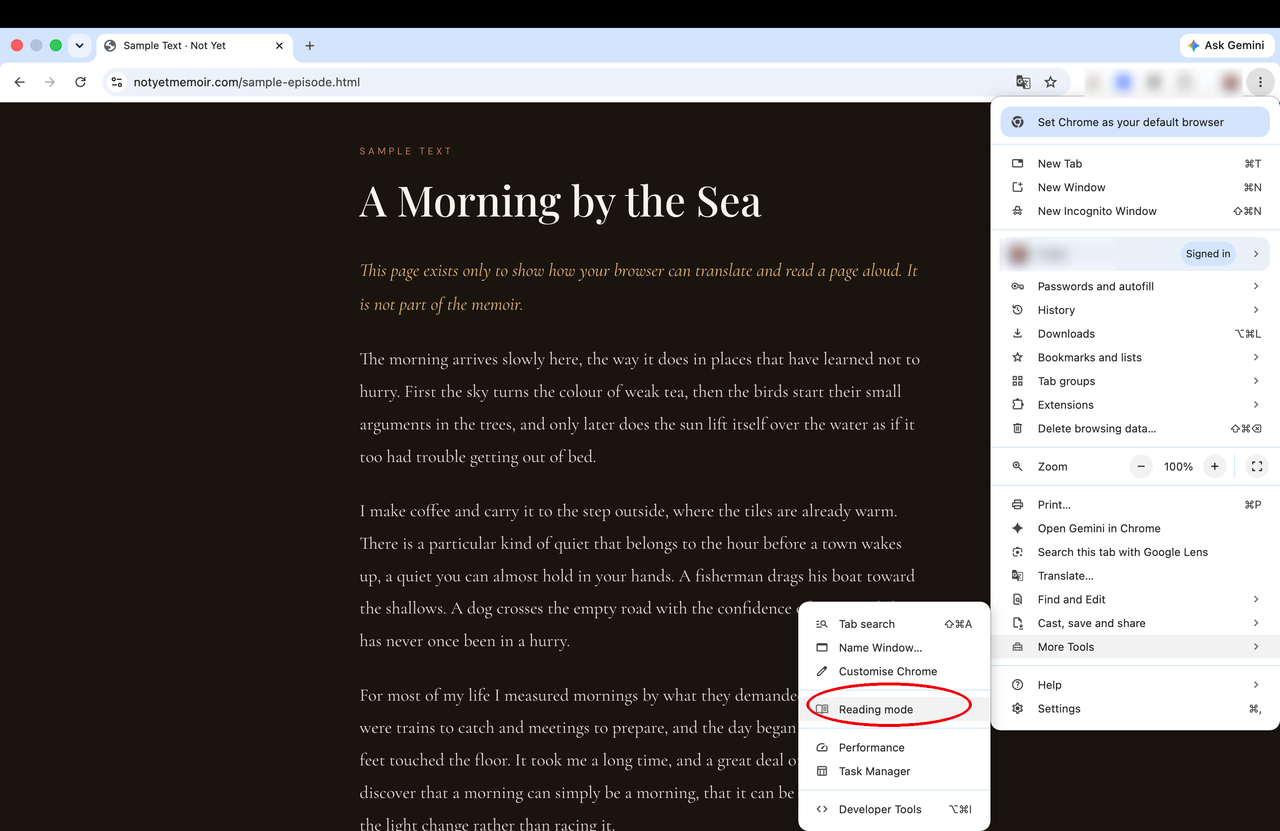Image resolution: width=1280 pixels, height=831 pixels.
Task: Click the SAMPLE TEXT label above the heading
Action: [x=406, y=151]
